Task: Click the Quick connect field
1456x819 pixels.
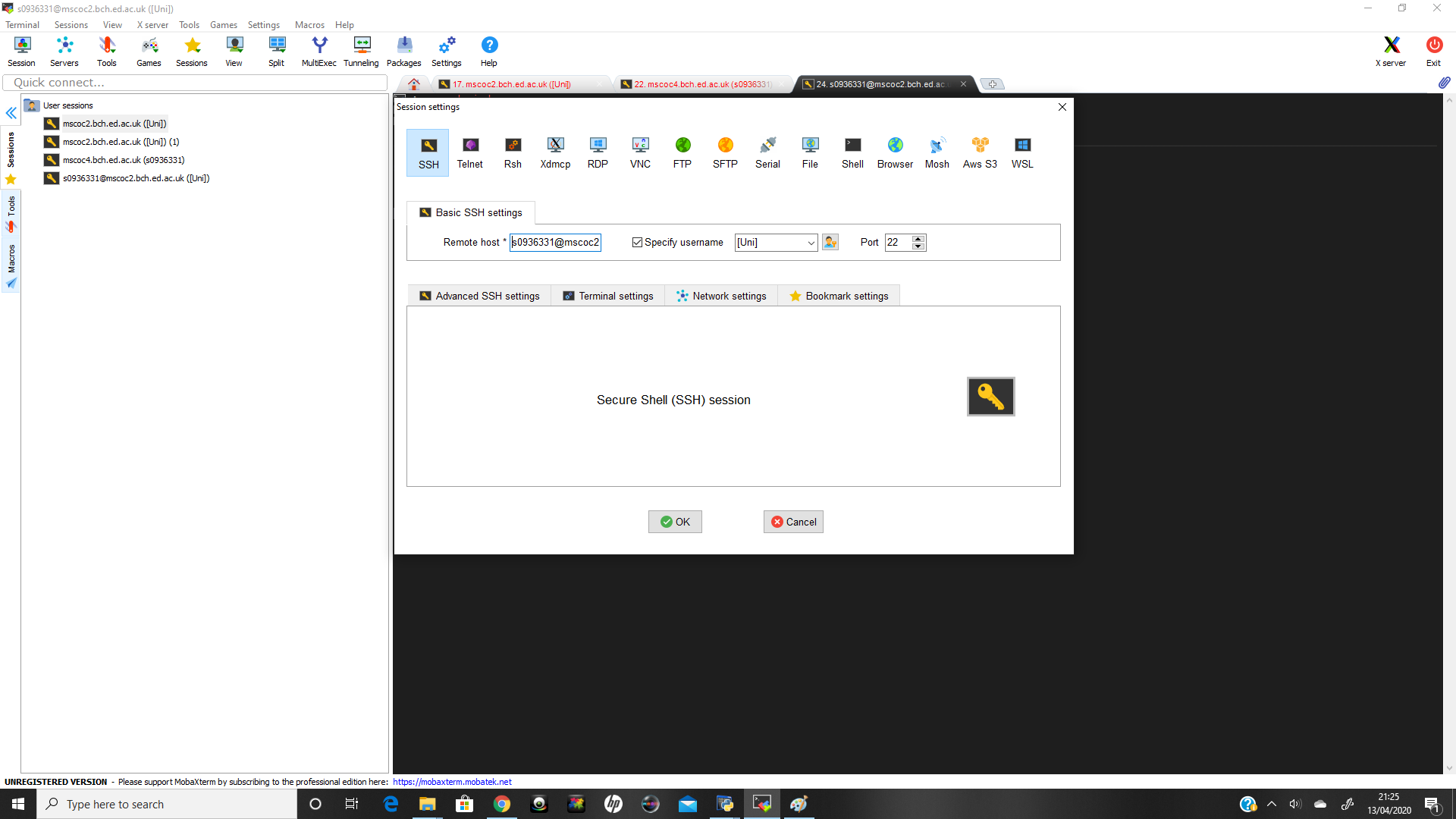Action: pyautogui.click(x=195, y=83)
